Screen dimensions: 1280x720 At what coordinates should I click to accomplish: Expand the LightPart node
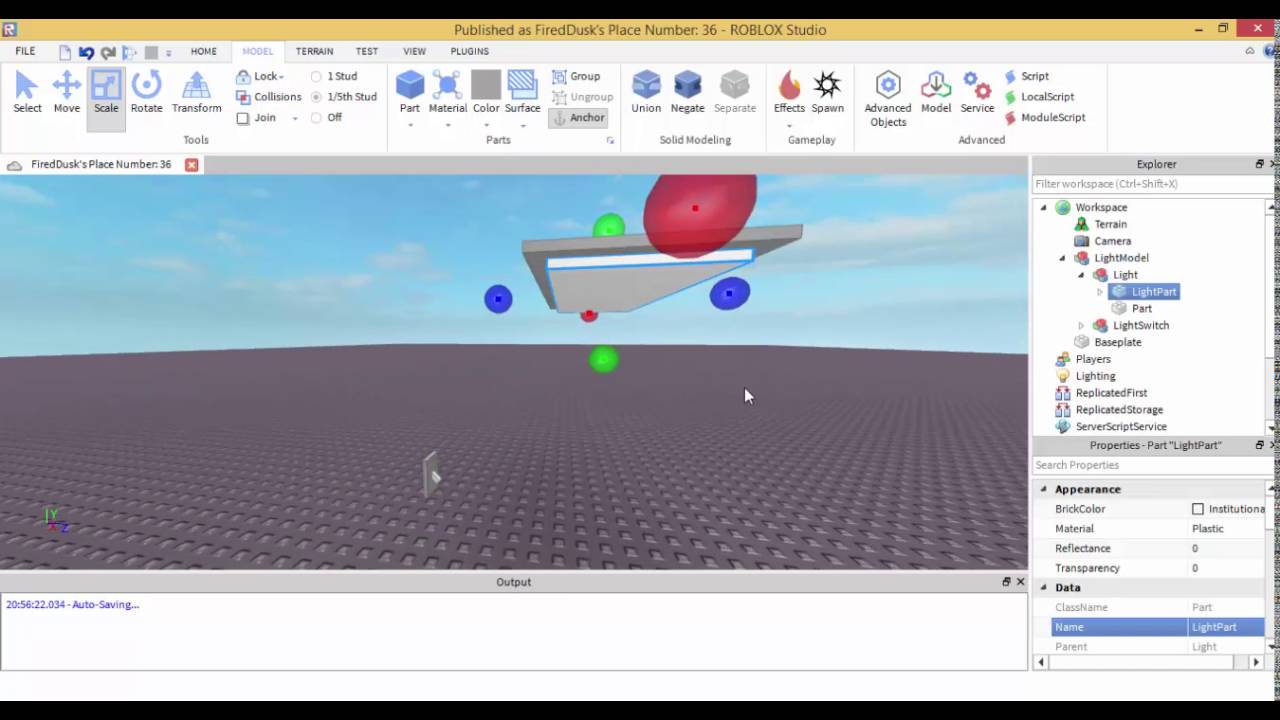tap(1100, 292)
